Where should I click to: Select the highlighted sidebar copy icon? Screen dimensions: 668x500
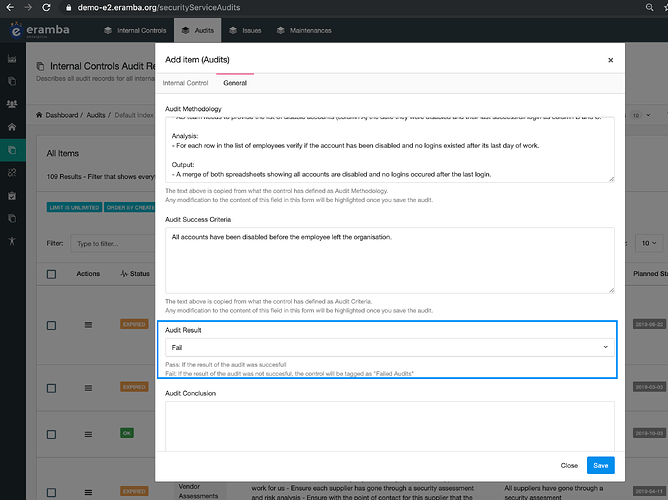(12, 150)
